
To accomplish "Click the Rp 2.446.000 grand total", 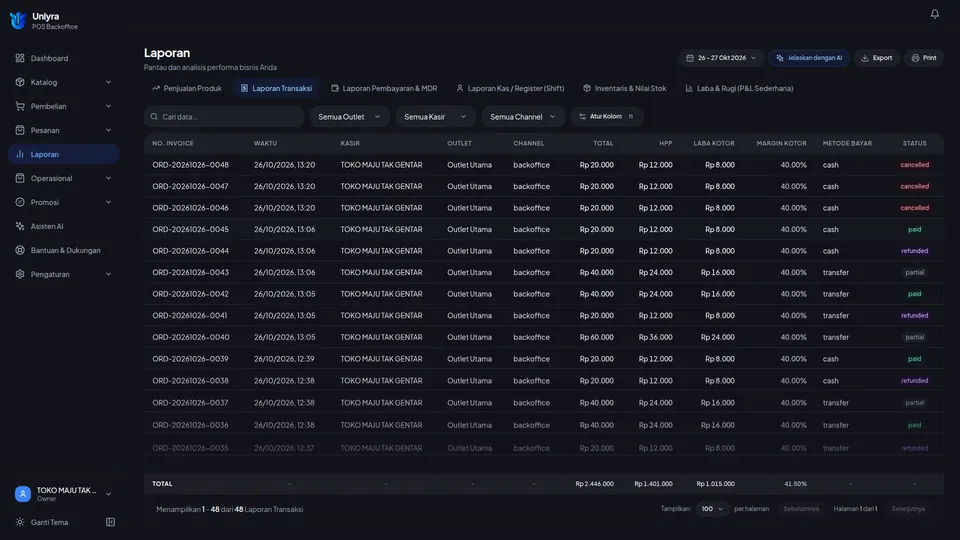I will point(594,484).
